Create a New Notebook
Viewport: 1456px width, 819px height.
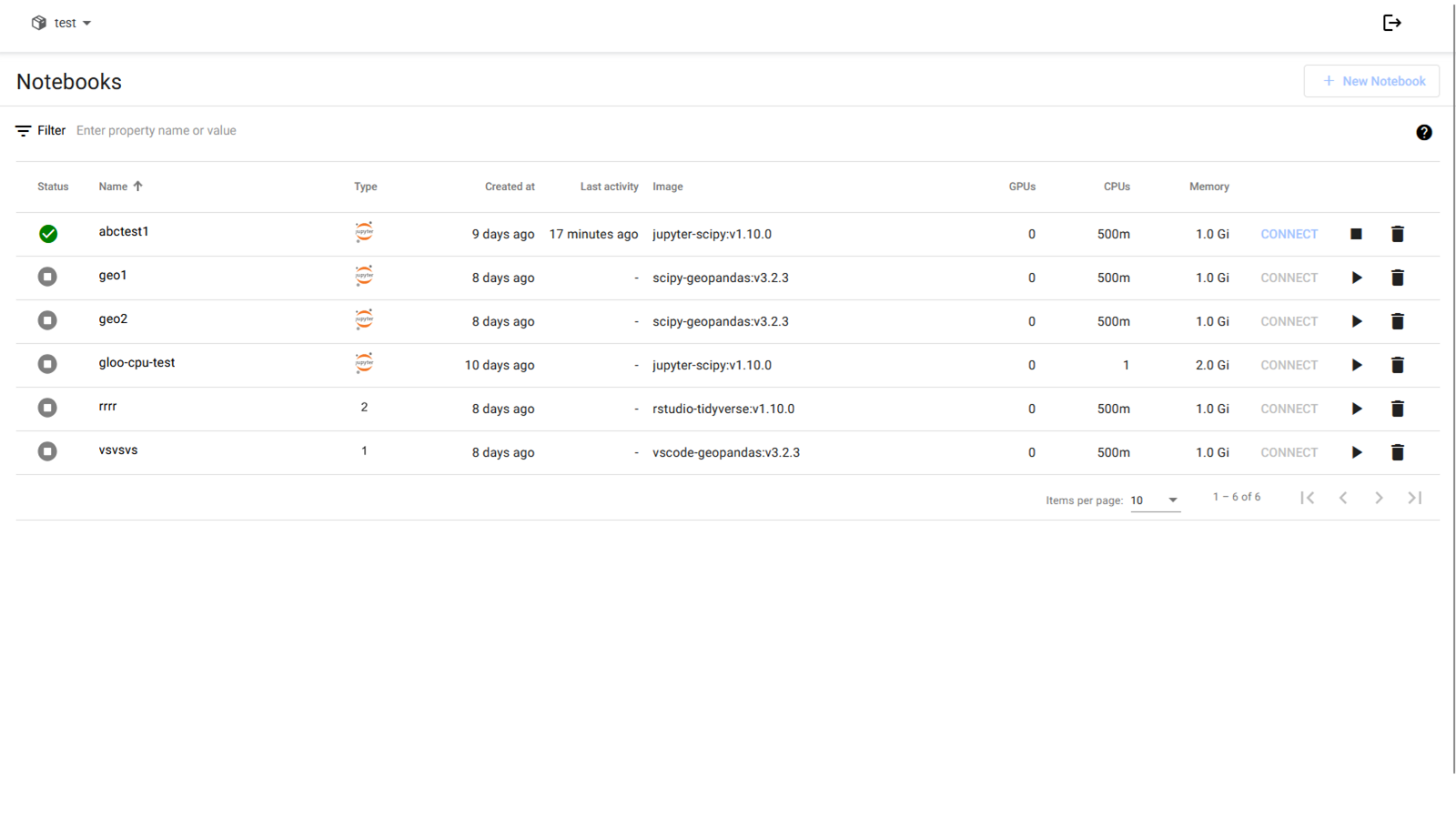click(1371, 81)
